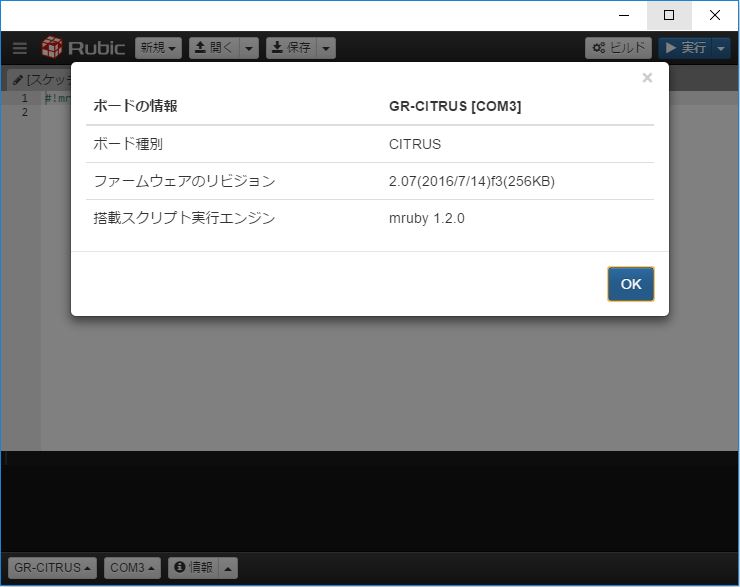Click the firmware revision value 2.07(2016/7/14)f3(256KB)
The image size is (740, 587).
click(x=471, y=181)
